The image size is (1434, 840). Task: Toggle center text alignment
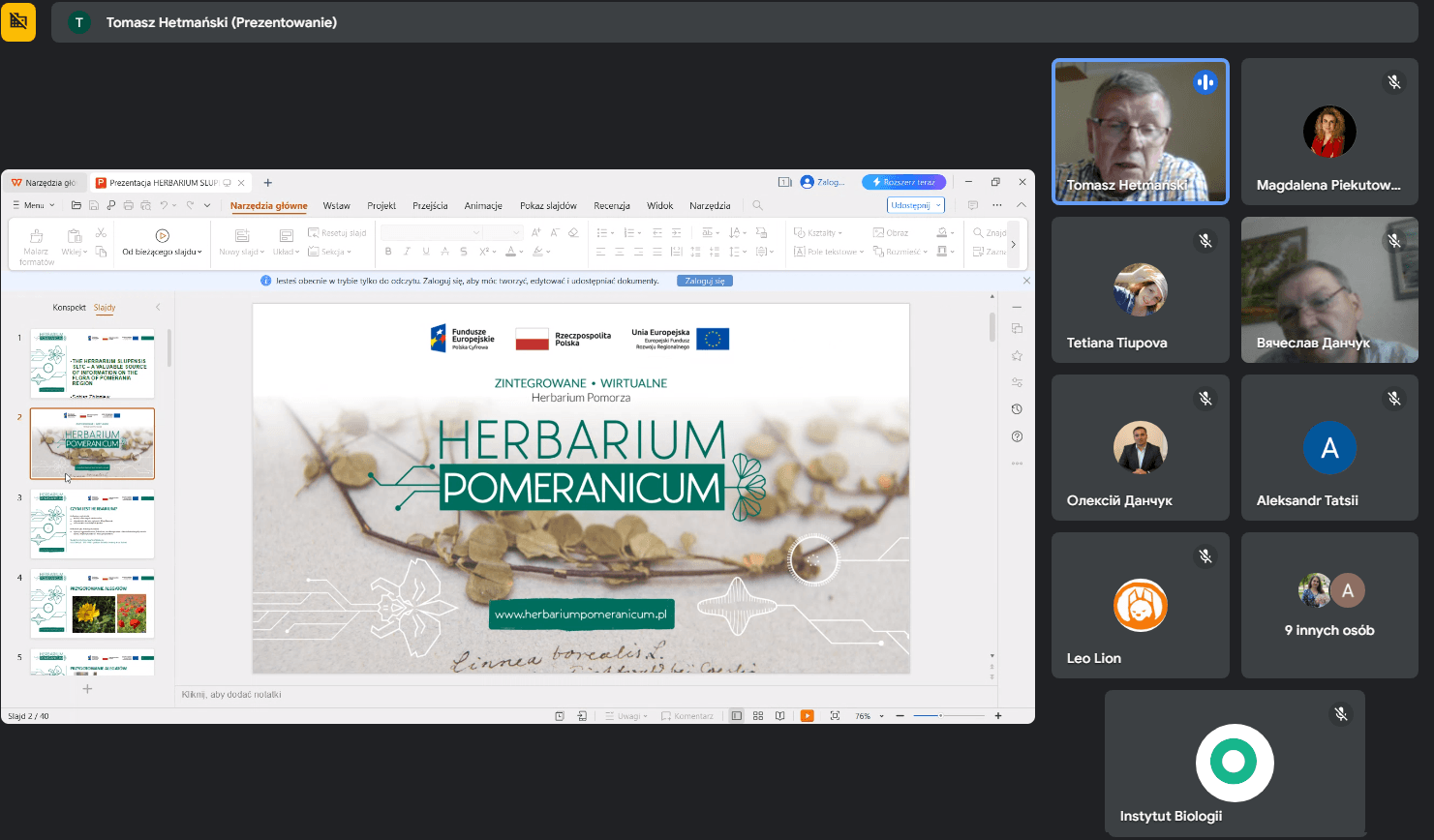tap(620, 252)
